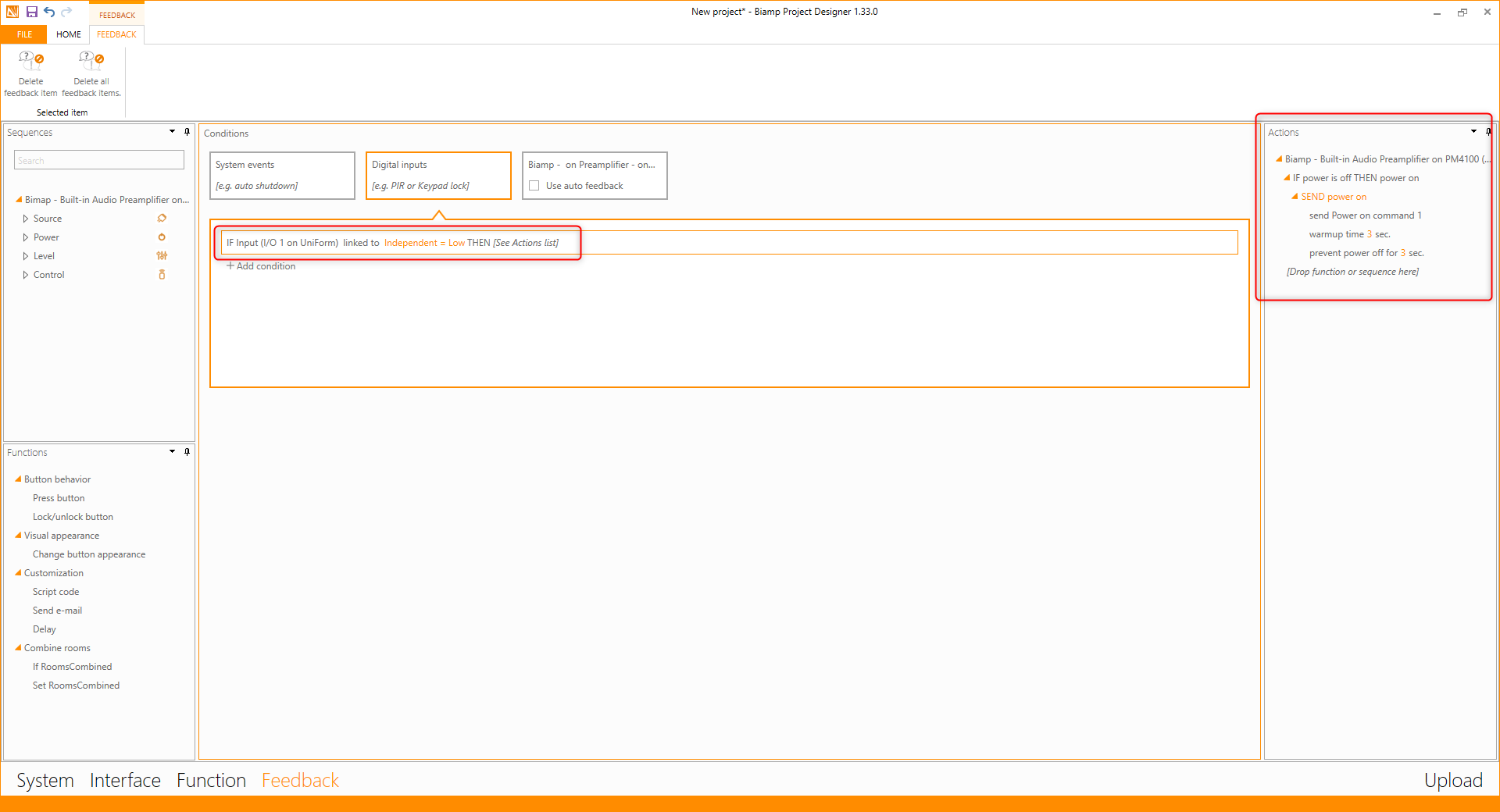Screen dimensions: 1500x812
Task: Expand the Control sequence node
Action: pos(25,275)
